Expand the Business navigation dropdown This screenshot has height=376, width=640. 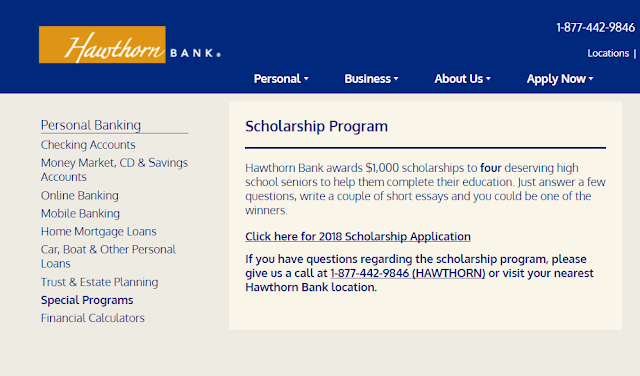click(x=371, y=79)
